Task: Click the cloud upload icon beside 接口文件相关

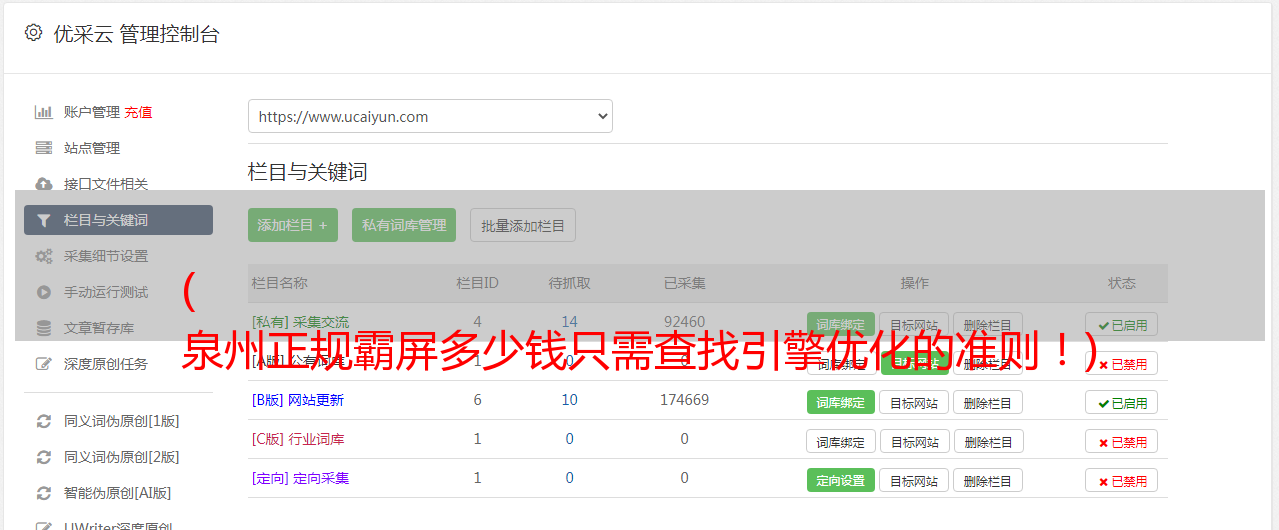Action: pyautogui.click(x=43, y=184)
